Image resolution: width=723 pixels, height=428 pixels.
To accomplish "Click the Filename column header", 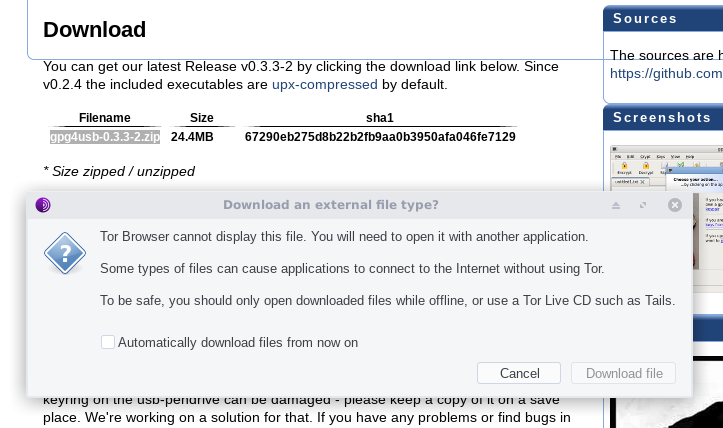I will tap(105, 118).
